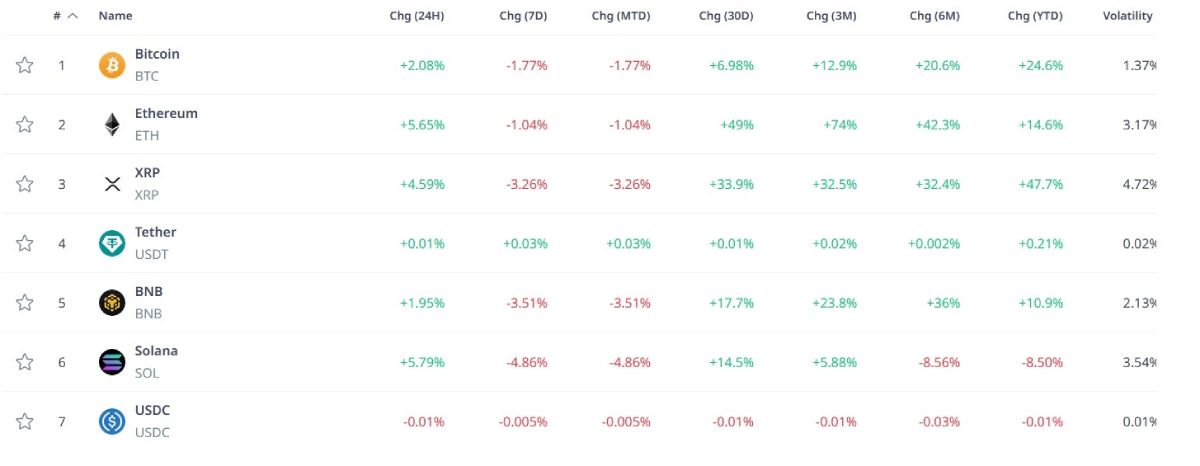Click the Solana logo icon

(x=112, y=362)
